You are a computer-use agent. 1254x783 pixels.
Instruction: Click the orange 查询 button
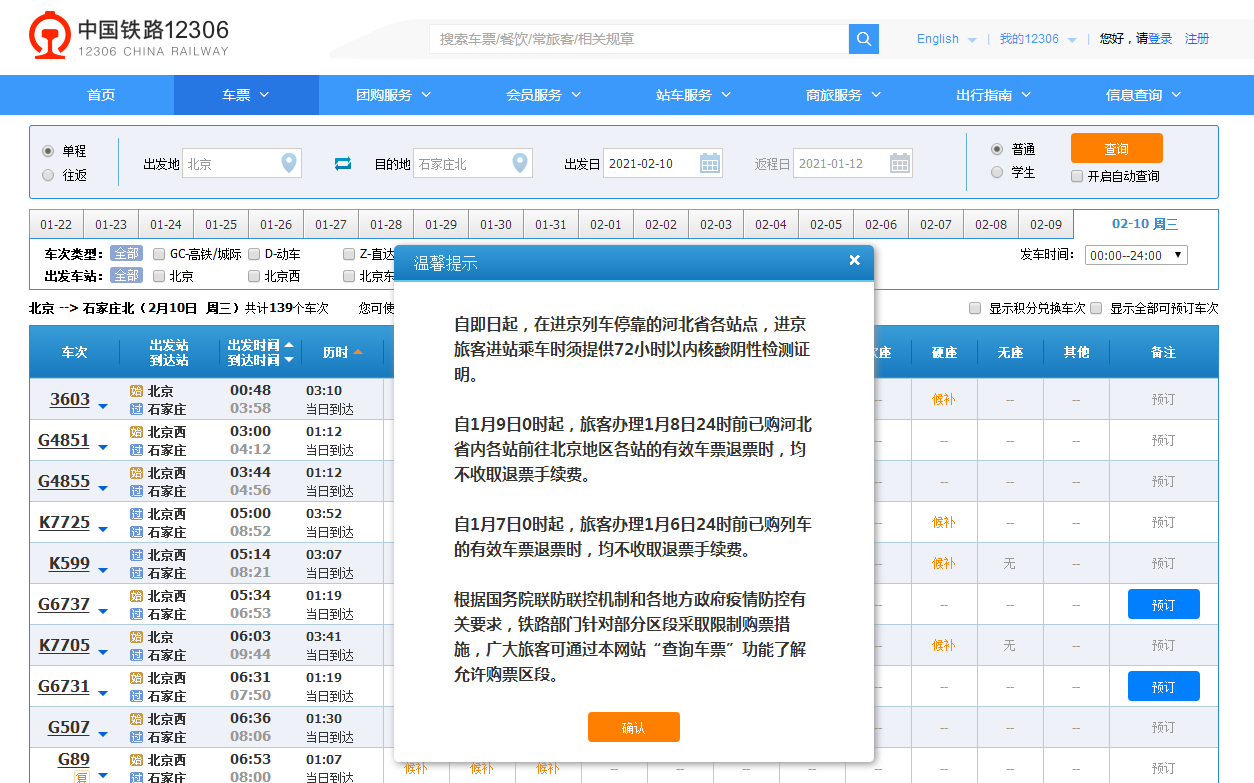1116,148
